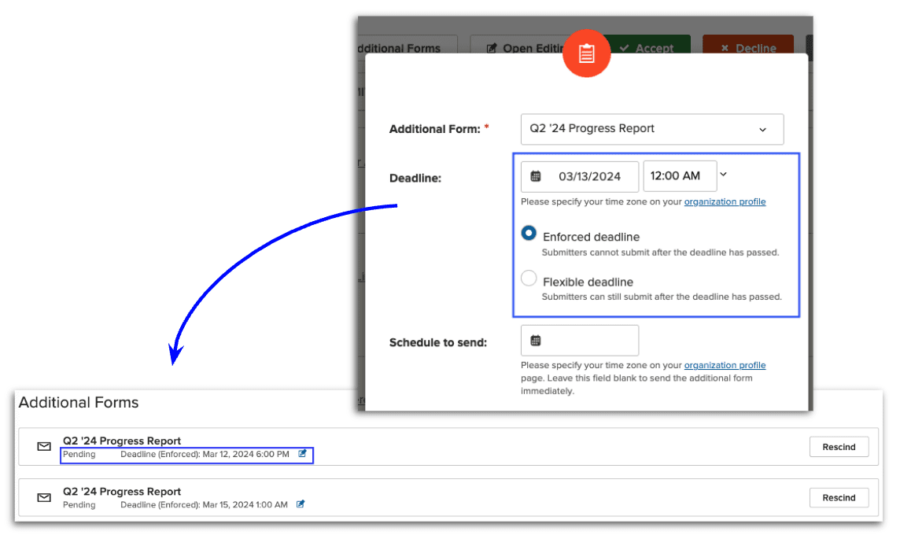
Task: Open the Additional Form dropdown
Action: 651,129
